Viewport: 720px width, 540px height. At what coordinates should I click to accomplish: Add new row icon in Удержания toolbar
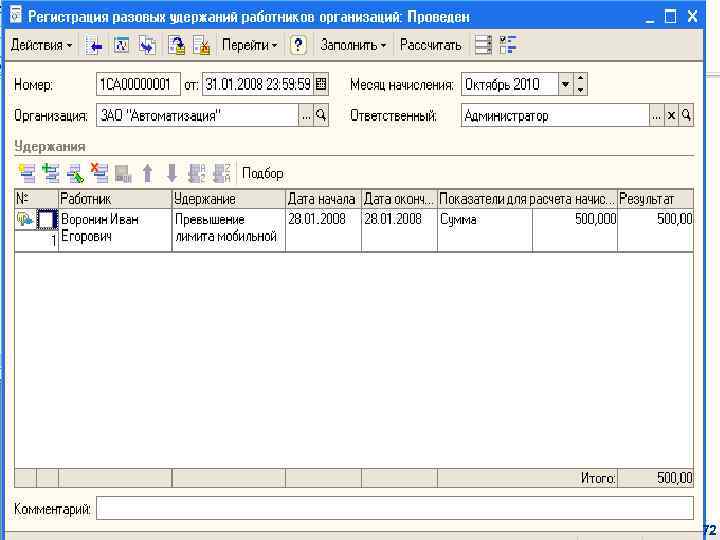[27, 174]
